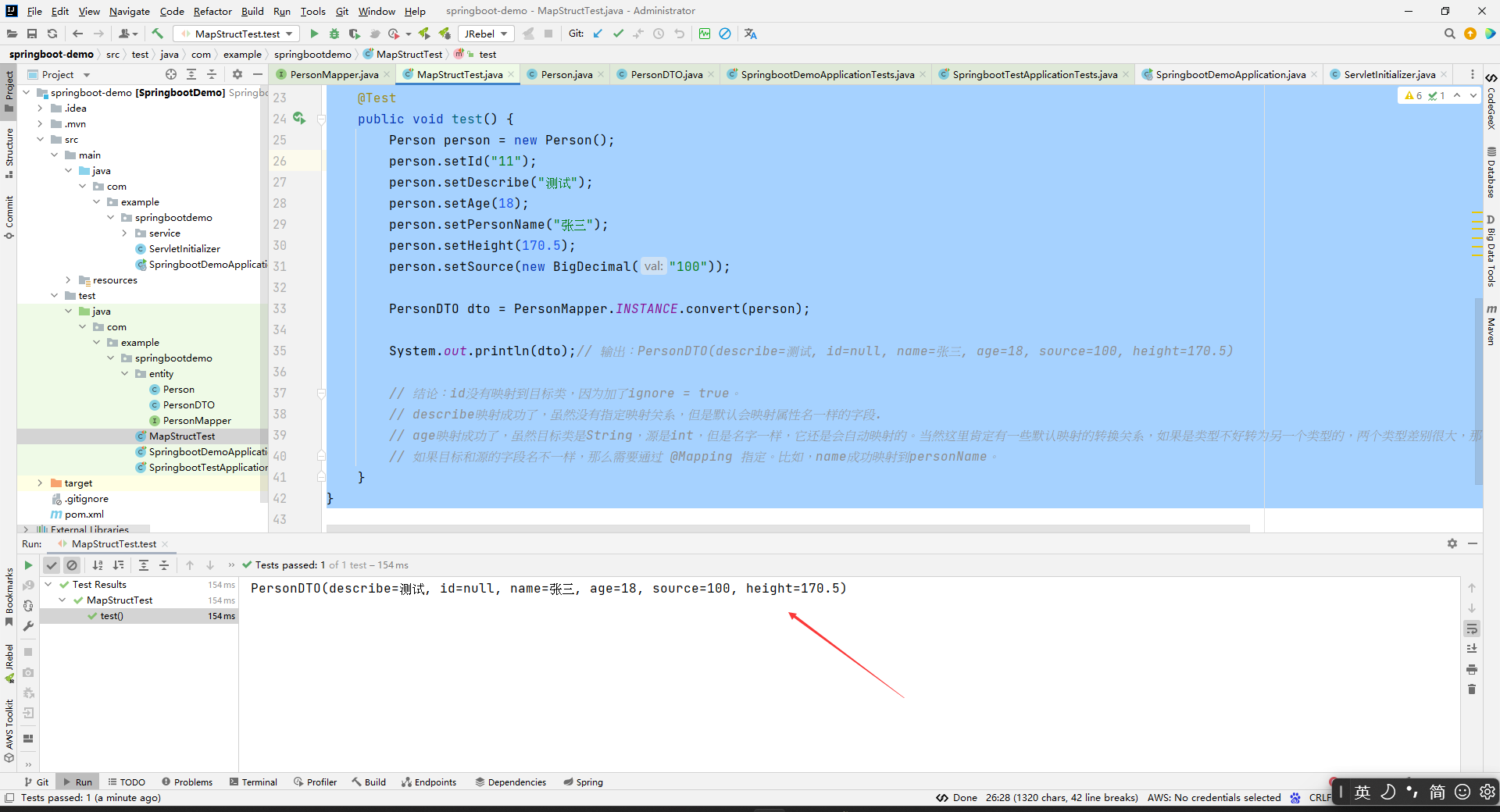This screenshot has width=1500, height=812.
Task: Click the CRLF line separator indicator
Action: [x=1320, y=797]
